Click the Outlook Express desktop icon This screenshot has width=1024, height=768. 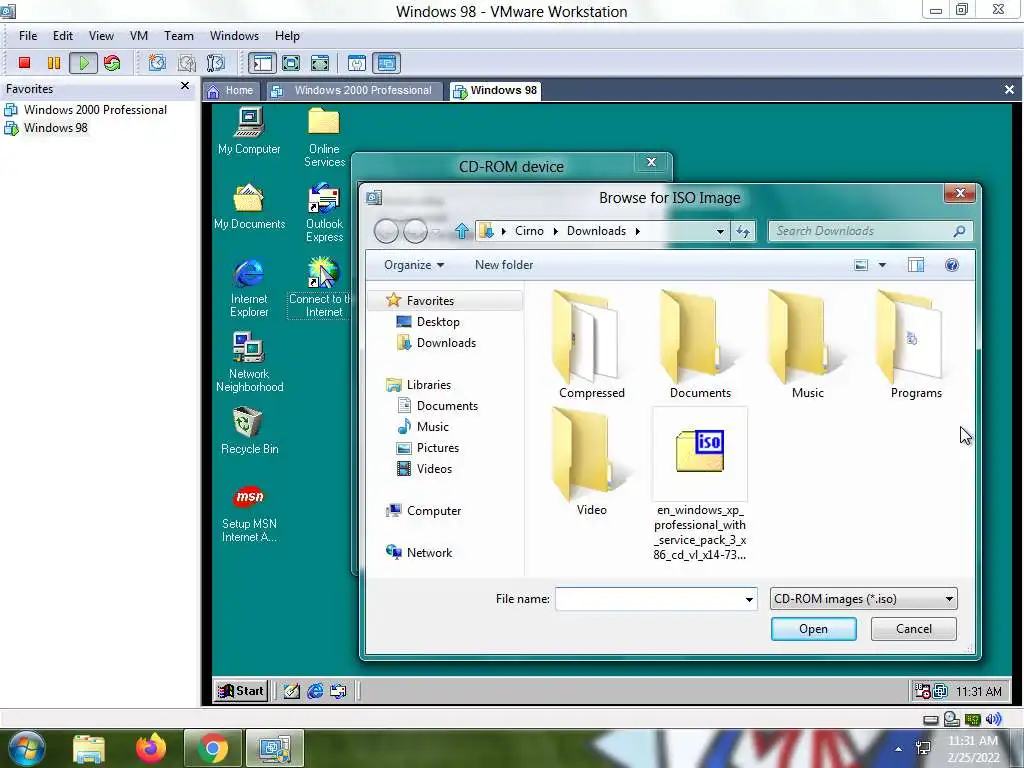pyautogui.click(x=325, y=213)
